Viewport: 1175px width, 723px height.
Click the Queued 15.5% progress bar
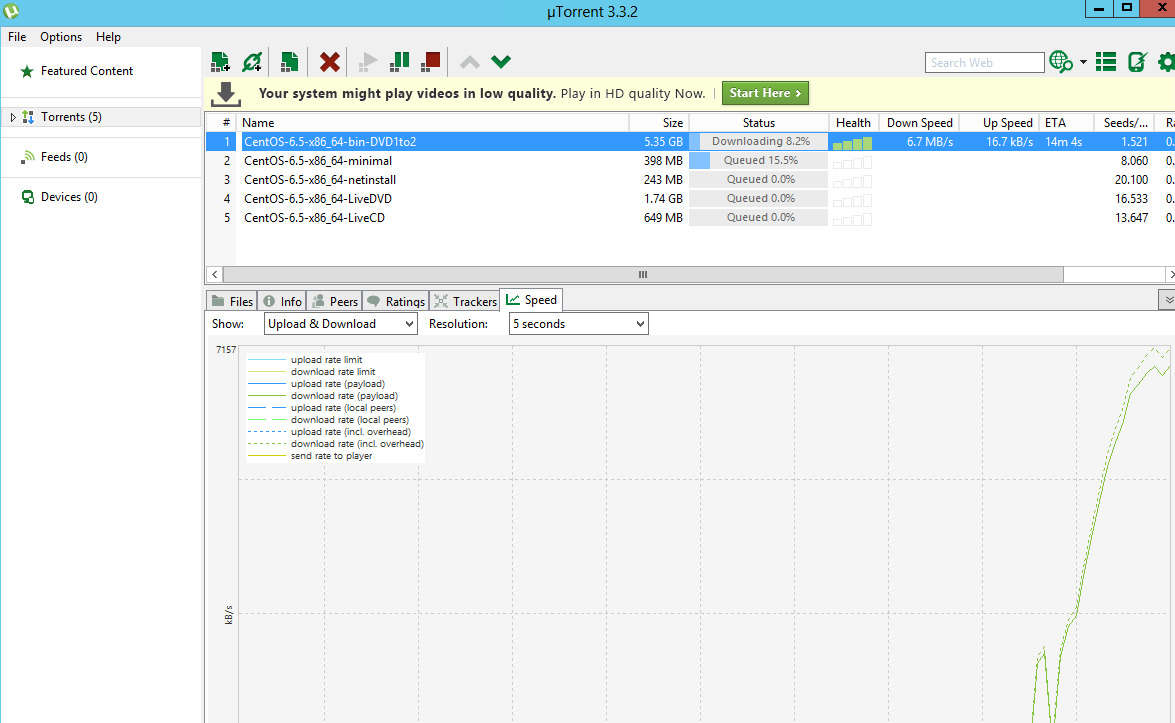click(x=758, y=160)
